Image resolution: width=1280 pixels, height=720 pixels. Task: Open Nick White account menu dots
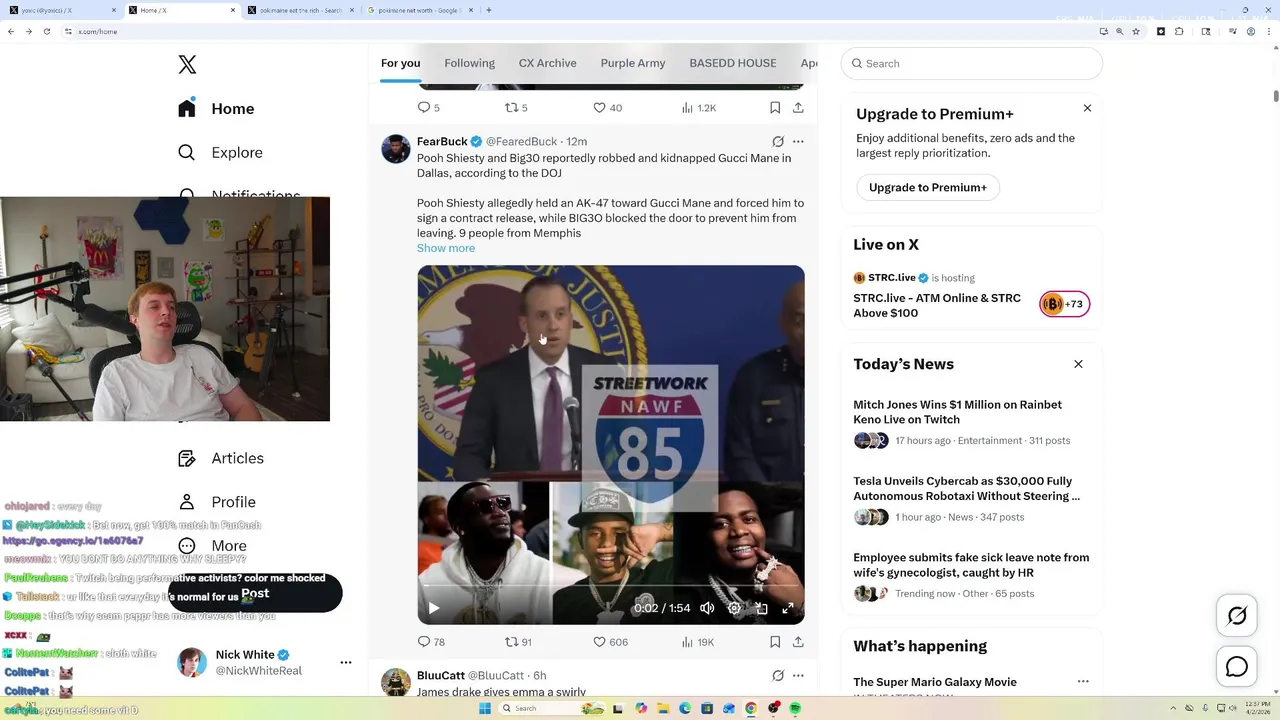pos(346,662)
